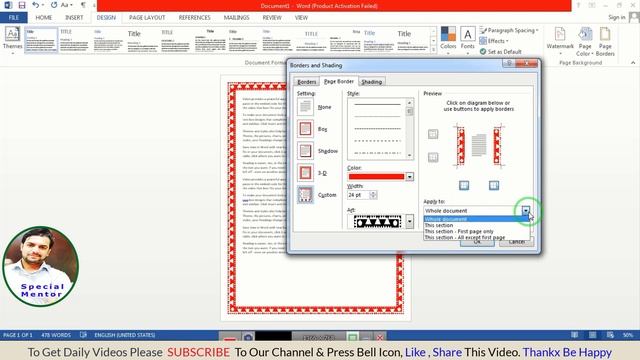The width and height of the screenshot is (640, 360).
Task: Collapse the ribbon with the arrow icon
Action: click(x=633, y=62)
